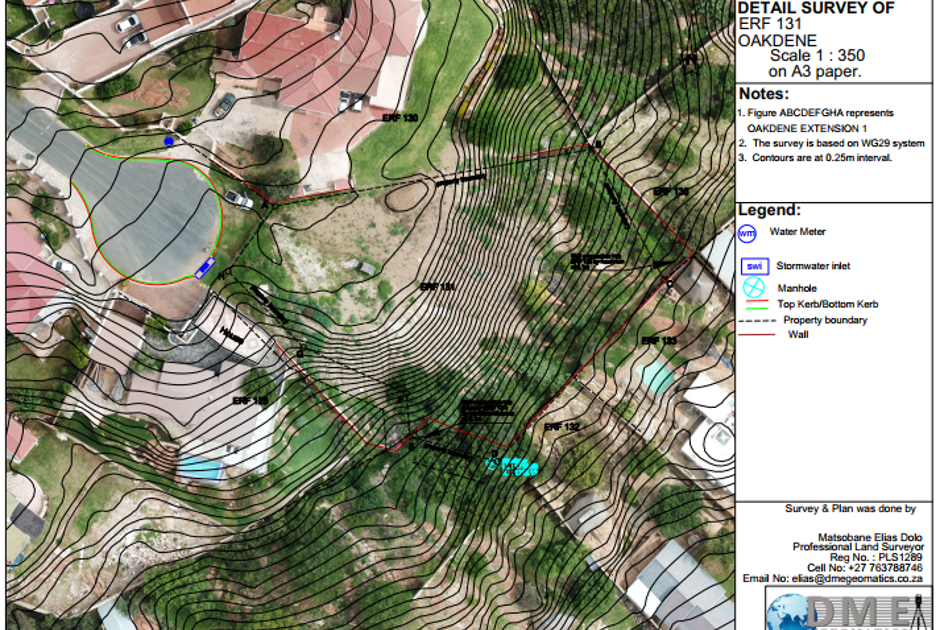Select the cyan Manhole legend symbol
Viewport: 940px width, 630px height.
point(753,288)
